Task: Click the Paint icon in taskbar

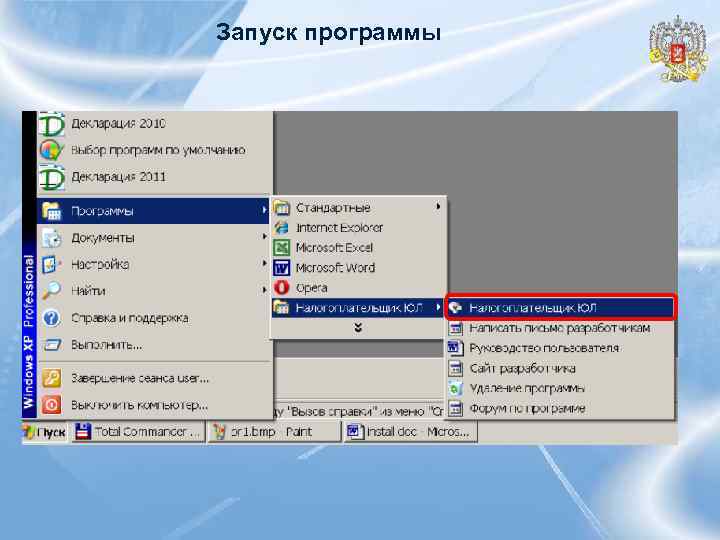Action: pos(219,432)
